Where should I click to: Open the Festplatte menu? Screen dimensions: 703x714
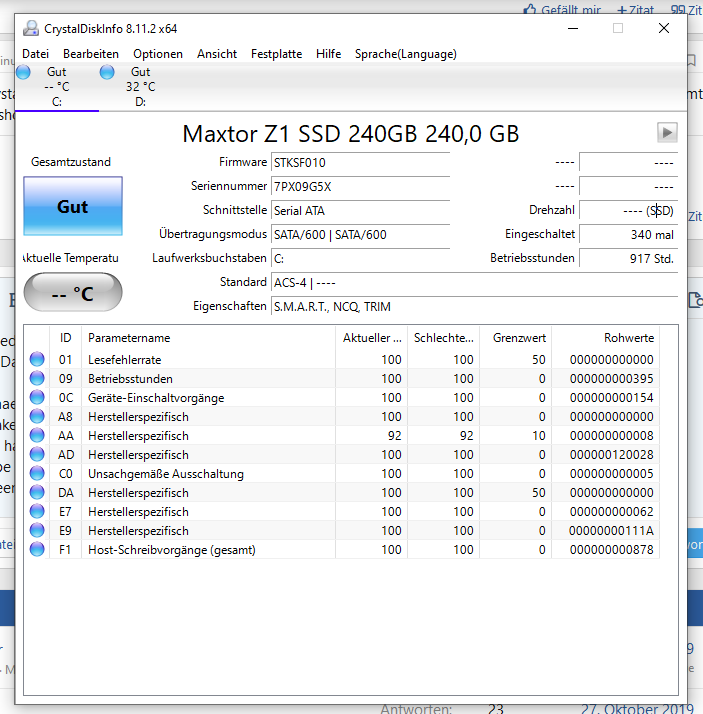click(276, 54)
